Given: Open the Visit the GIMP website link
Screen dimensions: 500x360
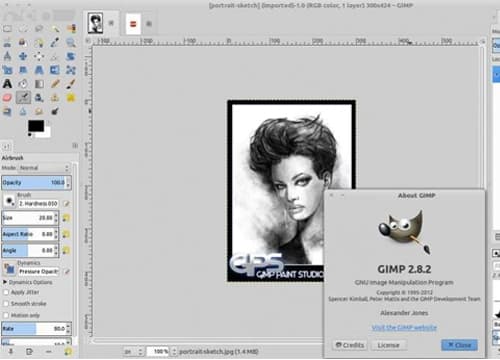Looking at the screenshot, I should click(x=404, y=328).
